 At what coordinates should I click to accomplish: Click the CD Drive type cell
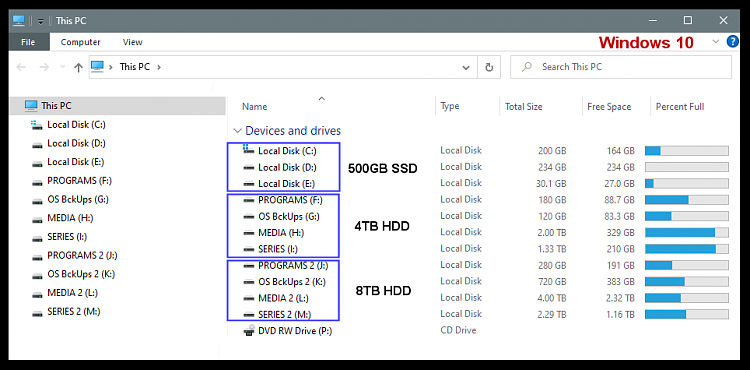(458, 330)
